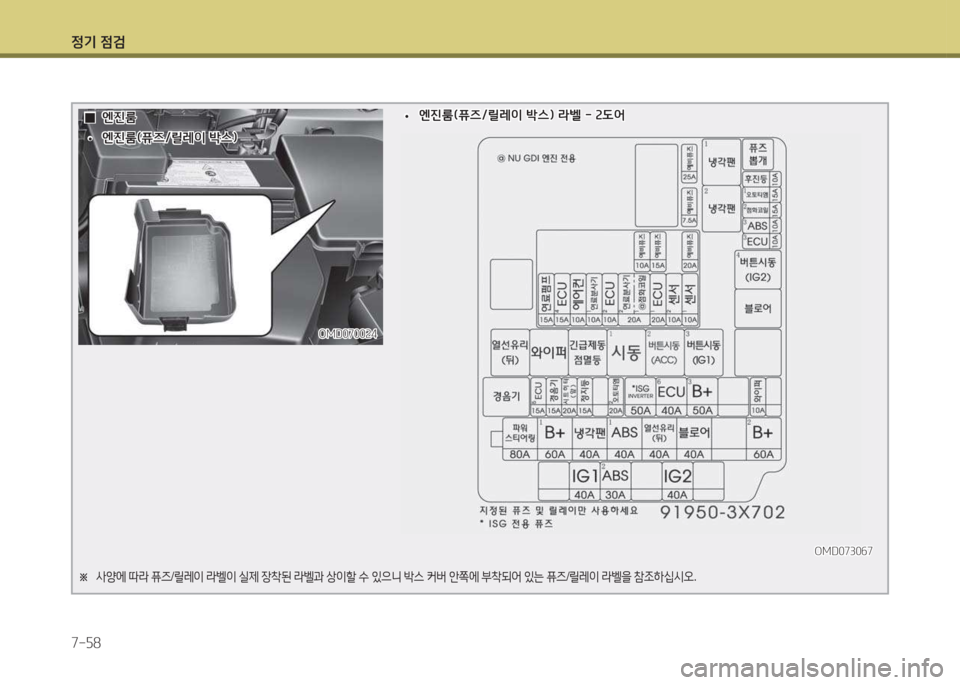960x685 pixels.
Task: Click the image code OMD073067
Action: tap(843, 550)
